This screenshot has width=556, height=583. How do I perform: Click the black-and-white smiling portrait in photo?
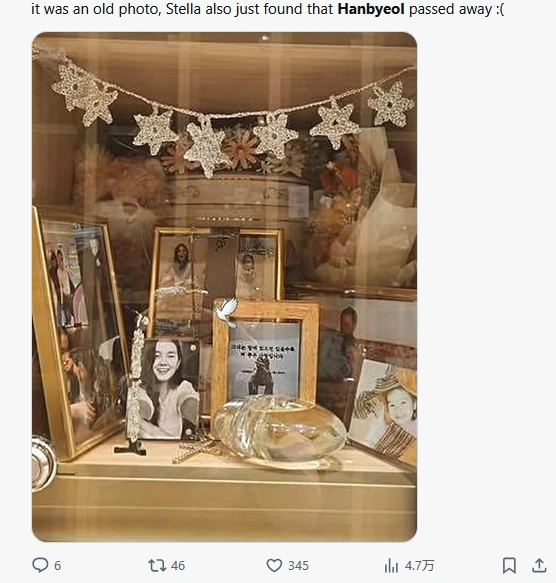pos(167,389)
